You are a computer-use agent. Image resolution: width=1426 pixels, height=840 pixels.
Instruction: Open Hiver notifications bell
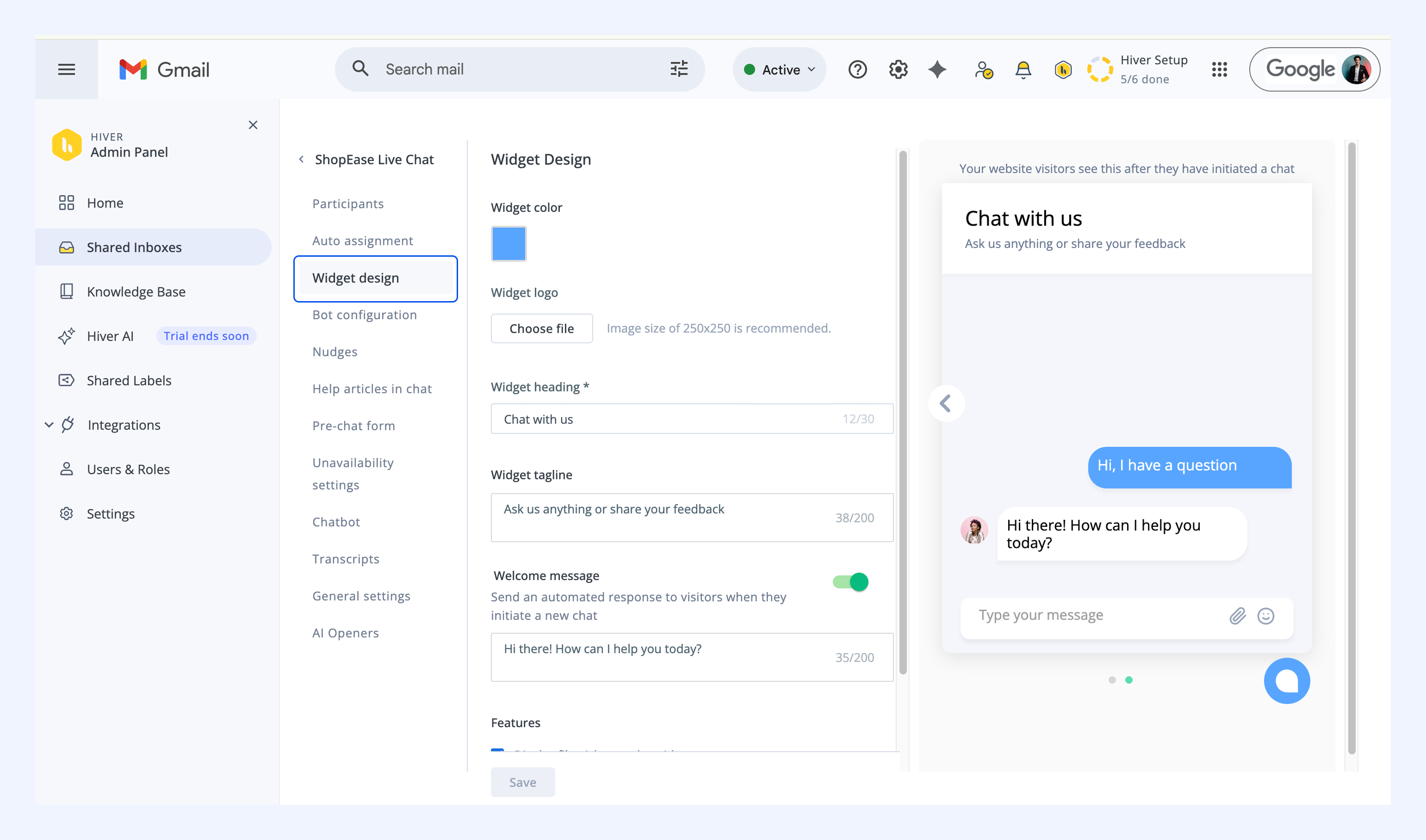[1023, 70]
